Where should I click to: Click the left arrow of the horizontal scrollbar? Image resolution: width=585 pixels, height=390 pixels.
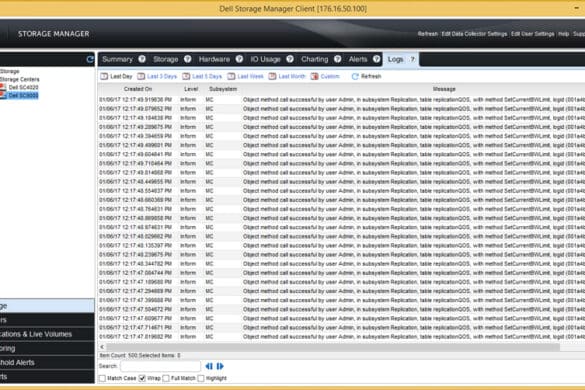pos(102,347)
